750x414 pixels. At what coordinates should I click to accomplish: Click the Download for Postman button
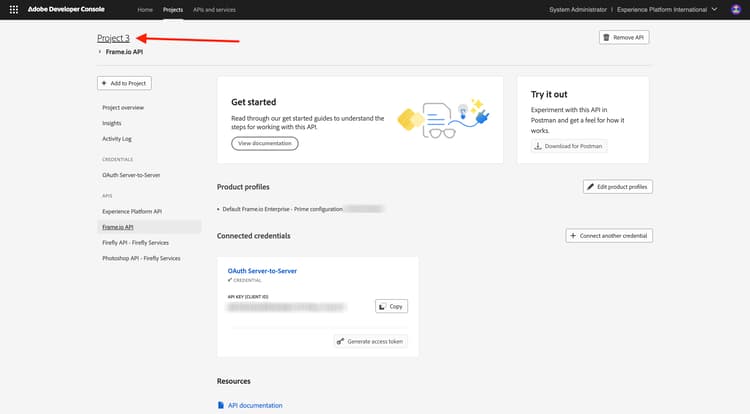pyautogui.click(x=569, y=146)
